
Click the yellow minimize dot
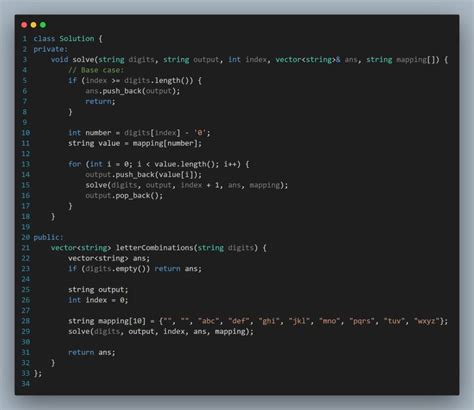point(33,25)
